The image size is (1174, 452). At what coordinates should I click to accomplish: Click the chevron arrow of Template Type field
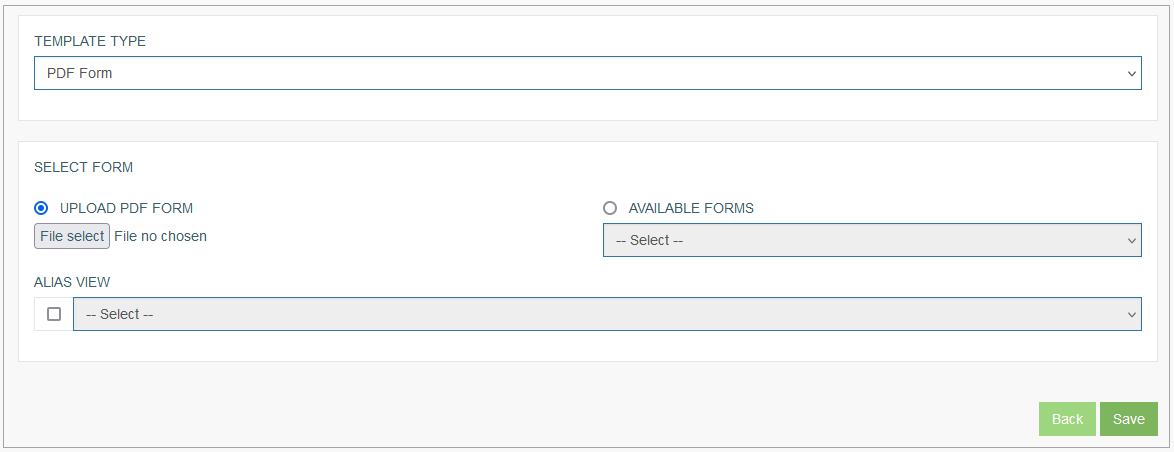tap(1131, 73)
